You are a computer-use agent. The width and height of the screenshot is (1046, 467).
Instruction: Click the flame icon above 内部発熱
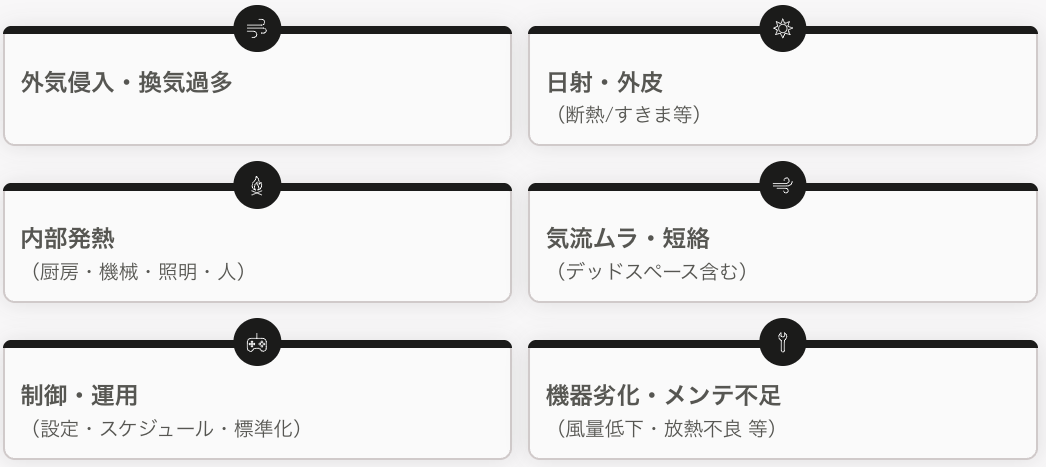point(257,185)
